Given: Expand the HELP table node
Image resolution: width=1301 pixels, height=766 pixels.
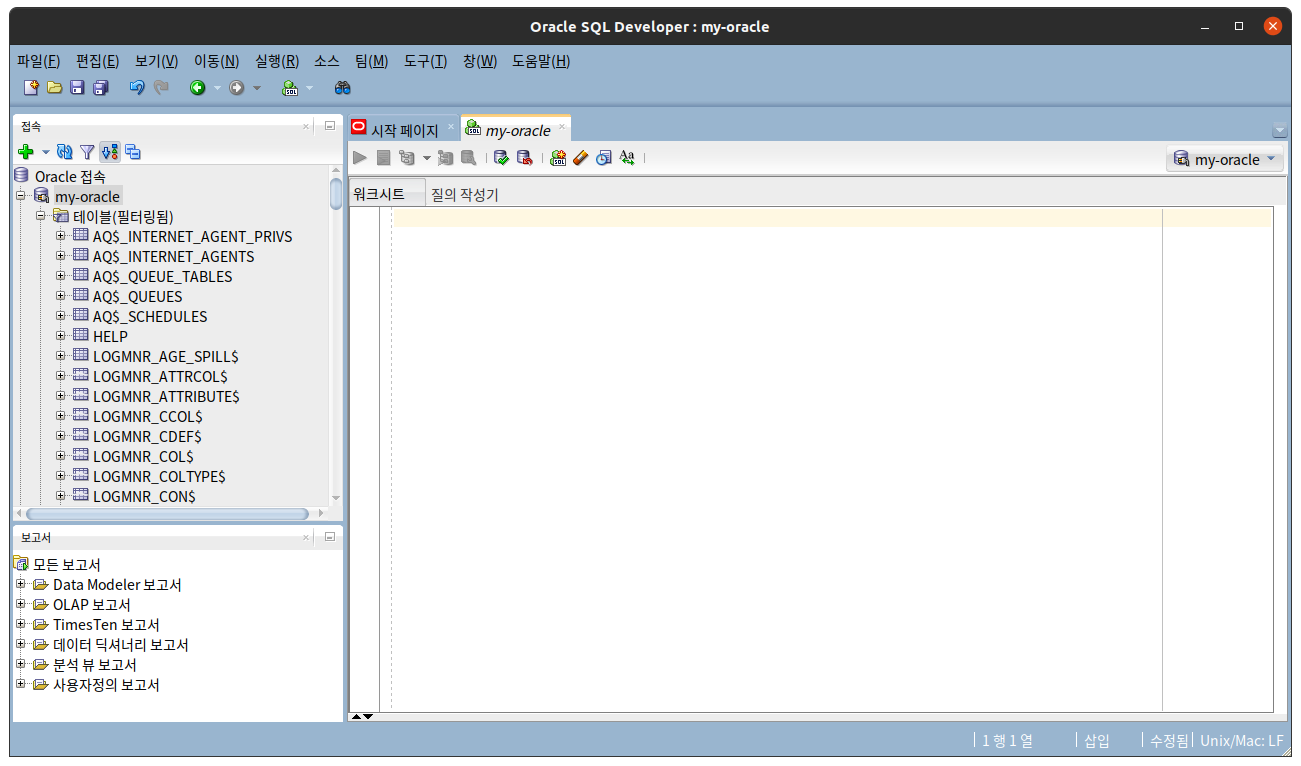Looking at the screenshot, I should pos(61,336).
